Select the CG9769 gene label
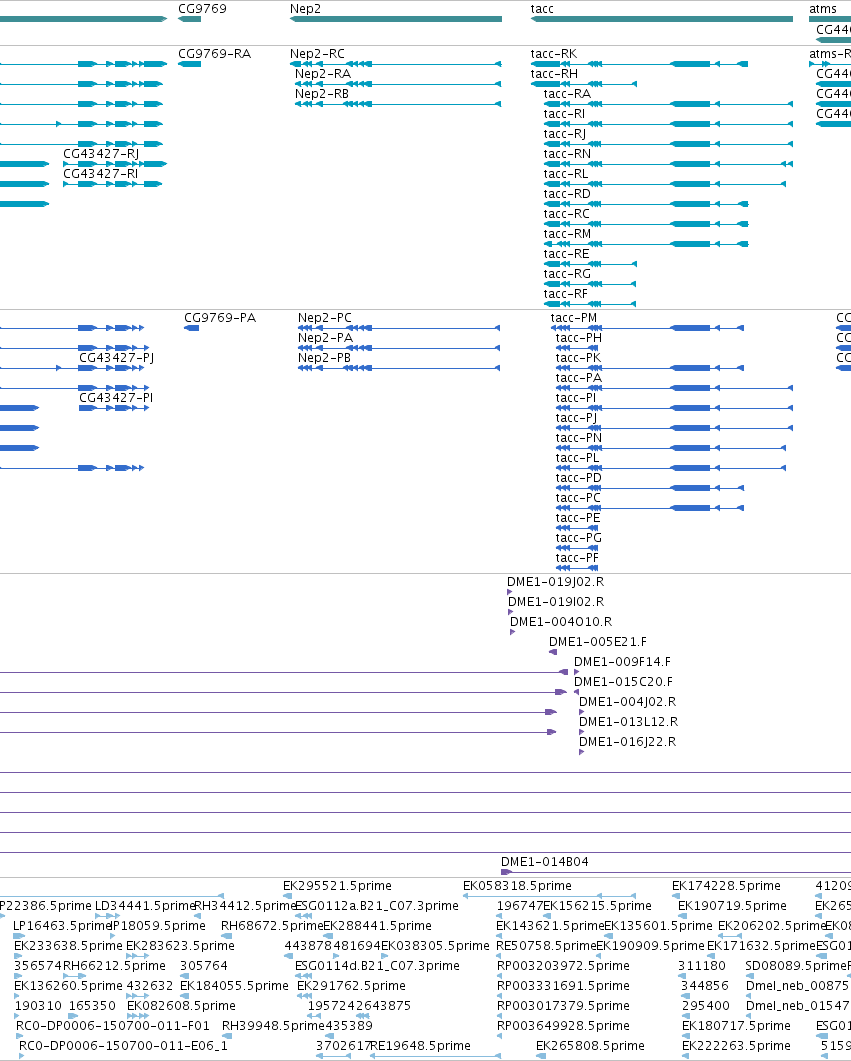The image size is (851, 1061). [x=202, y=9]
